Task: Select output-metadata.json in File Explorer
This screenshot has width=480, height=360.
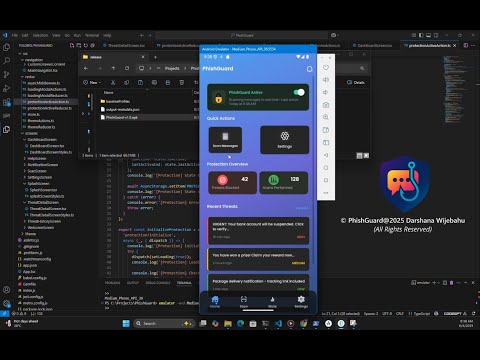Action: [122, 109]
